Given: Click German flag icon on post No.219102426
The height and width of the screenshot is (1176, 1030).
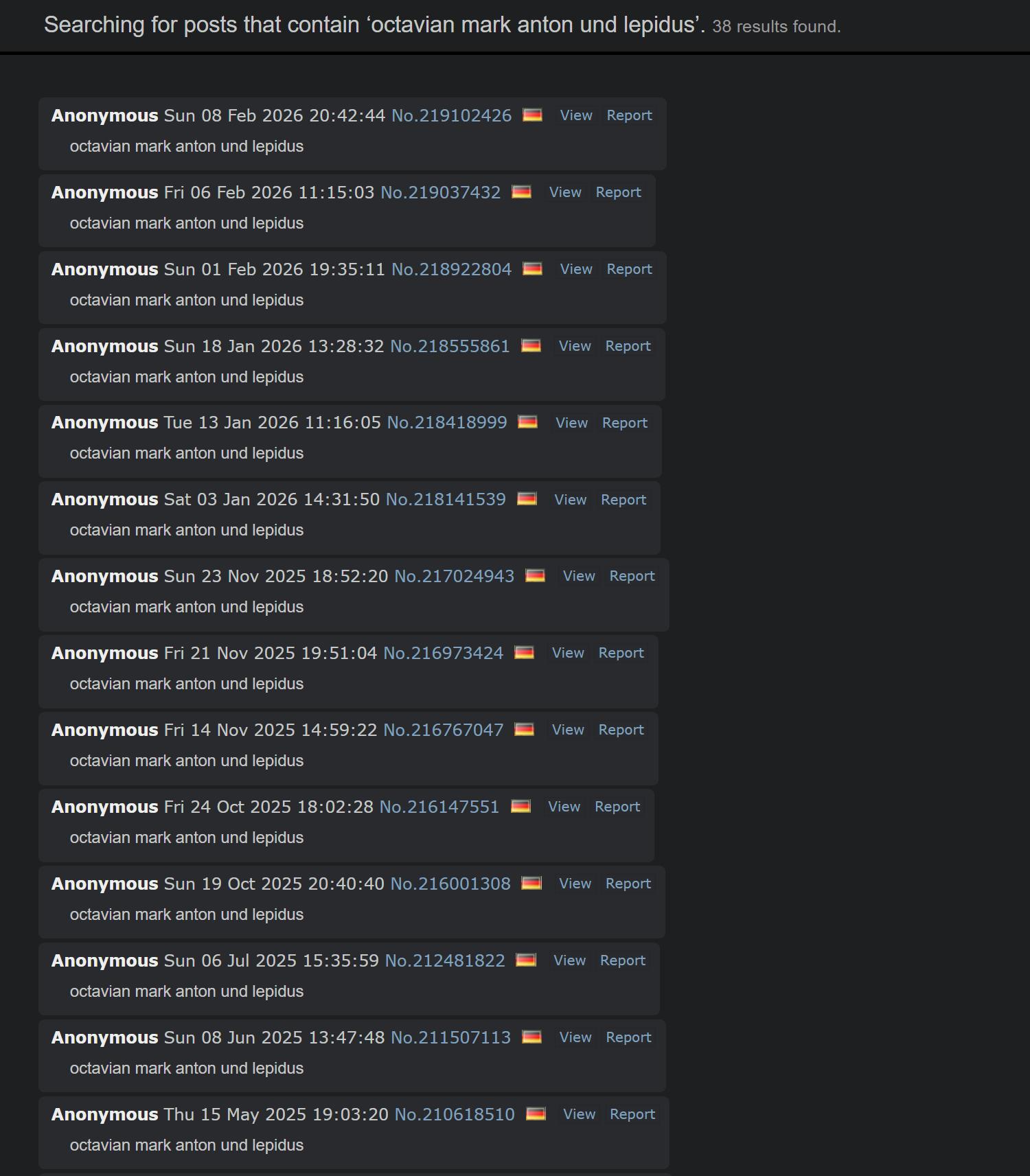Looking at the screenshot, I should (532, 115).
